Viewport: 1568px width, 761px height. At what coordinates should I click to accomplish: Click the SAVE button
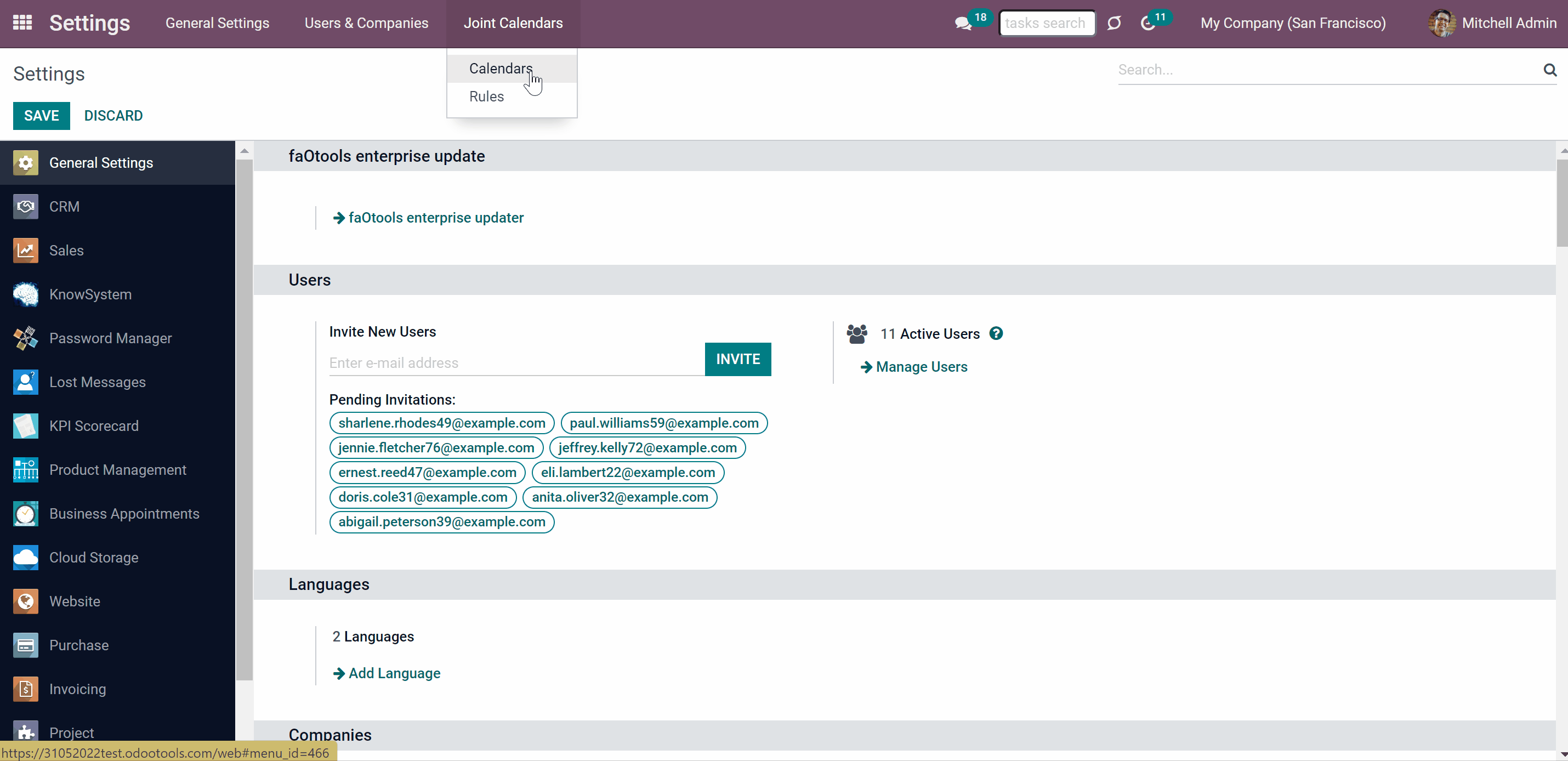41,116
